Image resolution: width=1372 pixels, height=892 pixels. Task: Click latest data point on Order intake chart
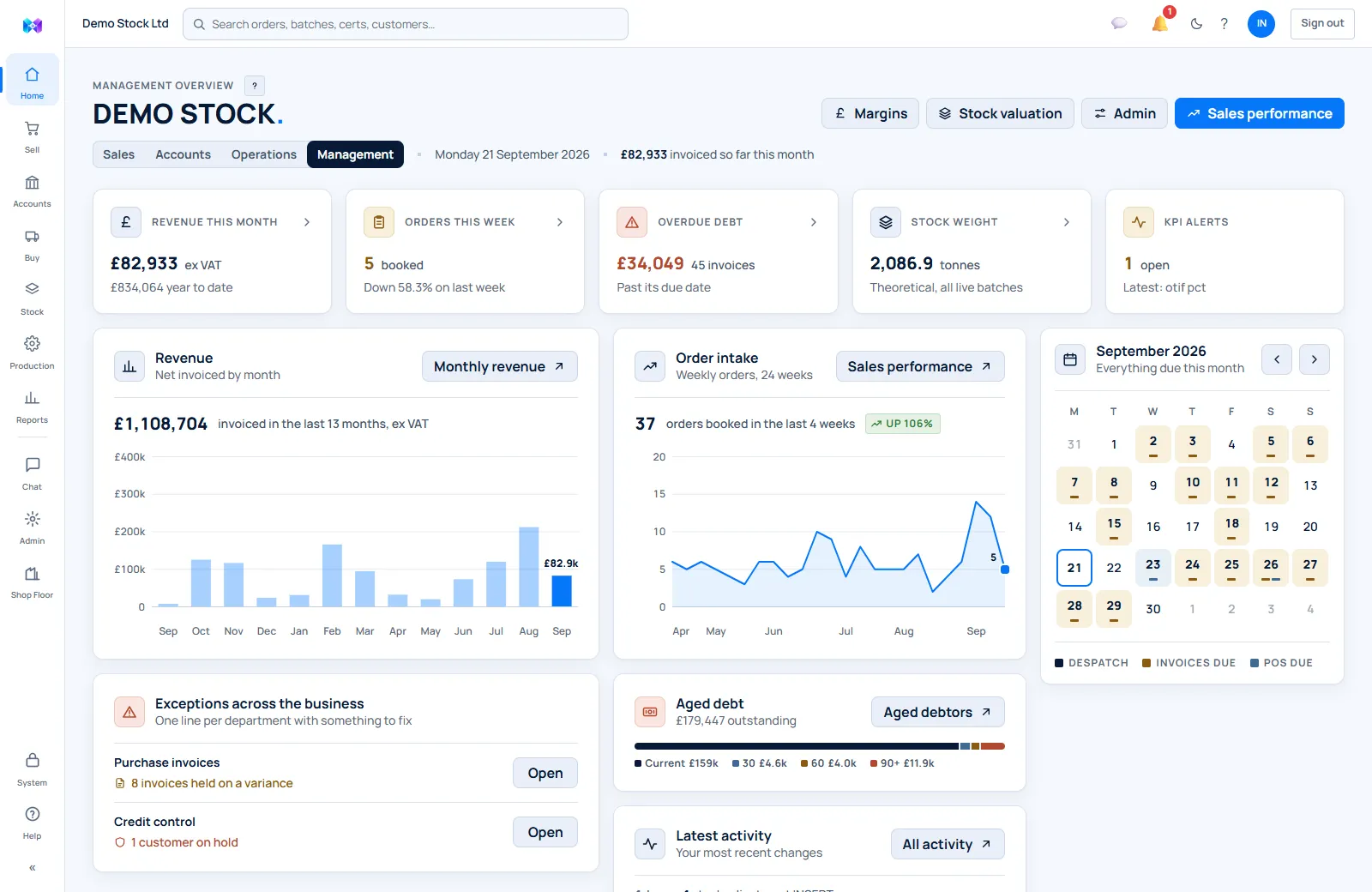1005,570
